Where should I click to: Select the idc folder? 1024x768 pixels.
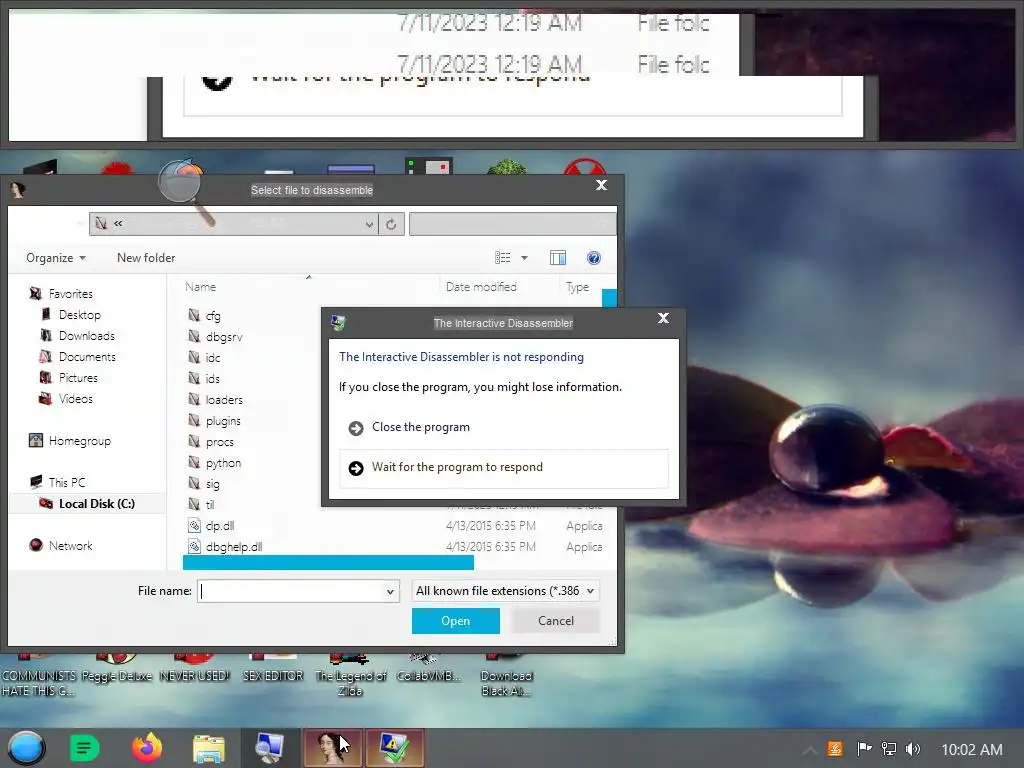click(x=213, y=357)
